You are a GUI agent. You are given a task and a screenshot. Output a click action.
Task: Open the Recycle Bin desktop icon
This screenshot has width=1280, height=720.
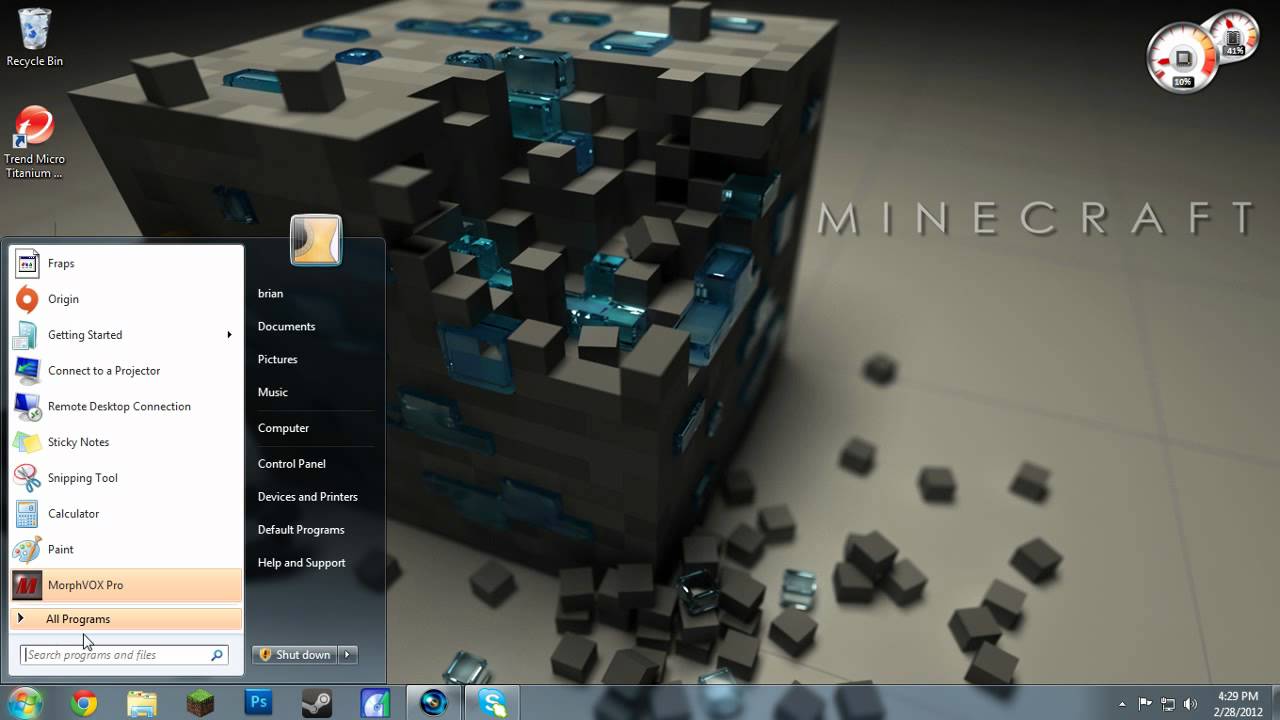pyautogui.click(x=34, y=37)
